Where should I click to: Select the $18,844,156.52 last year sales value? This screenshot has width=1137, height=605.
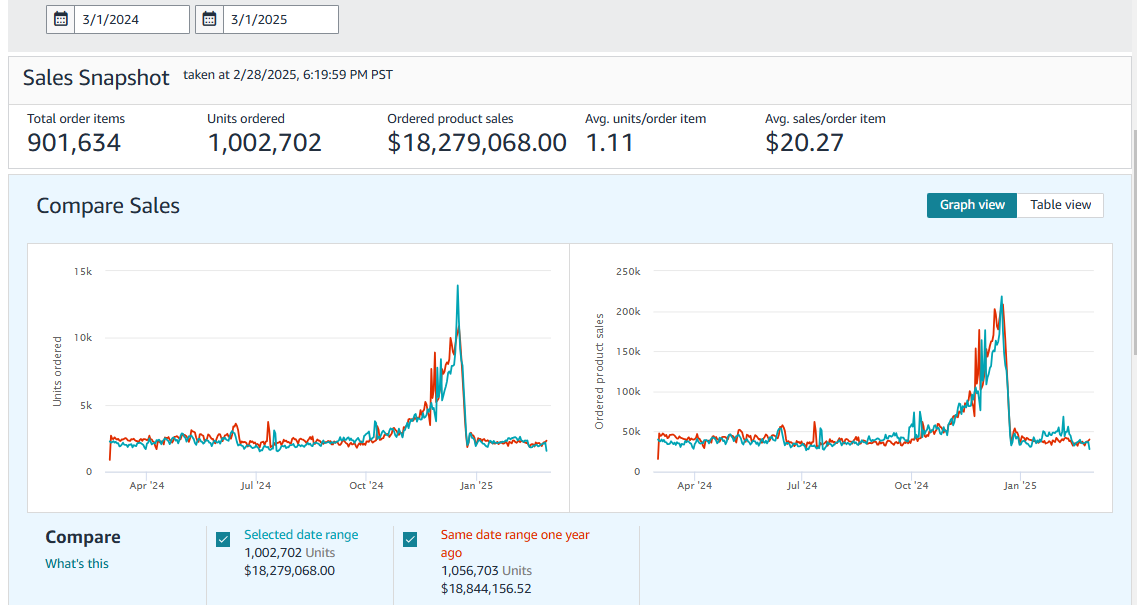coord(486,589)
